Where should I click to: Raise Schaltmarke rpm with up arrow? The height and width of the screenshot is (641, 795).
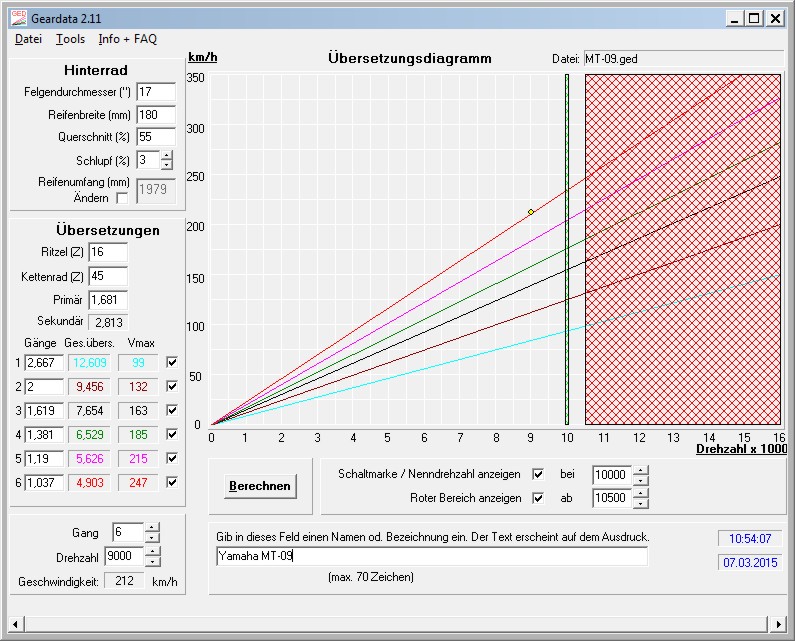(641, 470)
